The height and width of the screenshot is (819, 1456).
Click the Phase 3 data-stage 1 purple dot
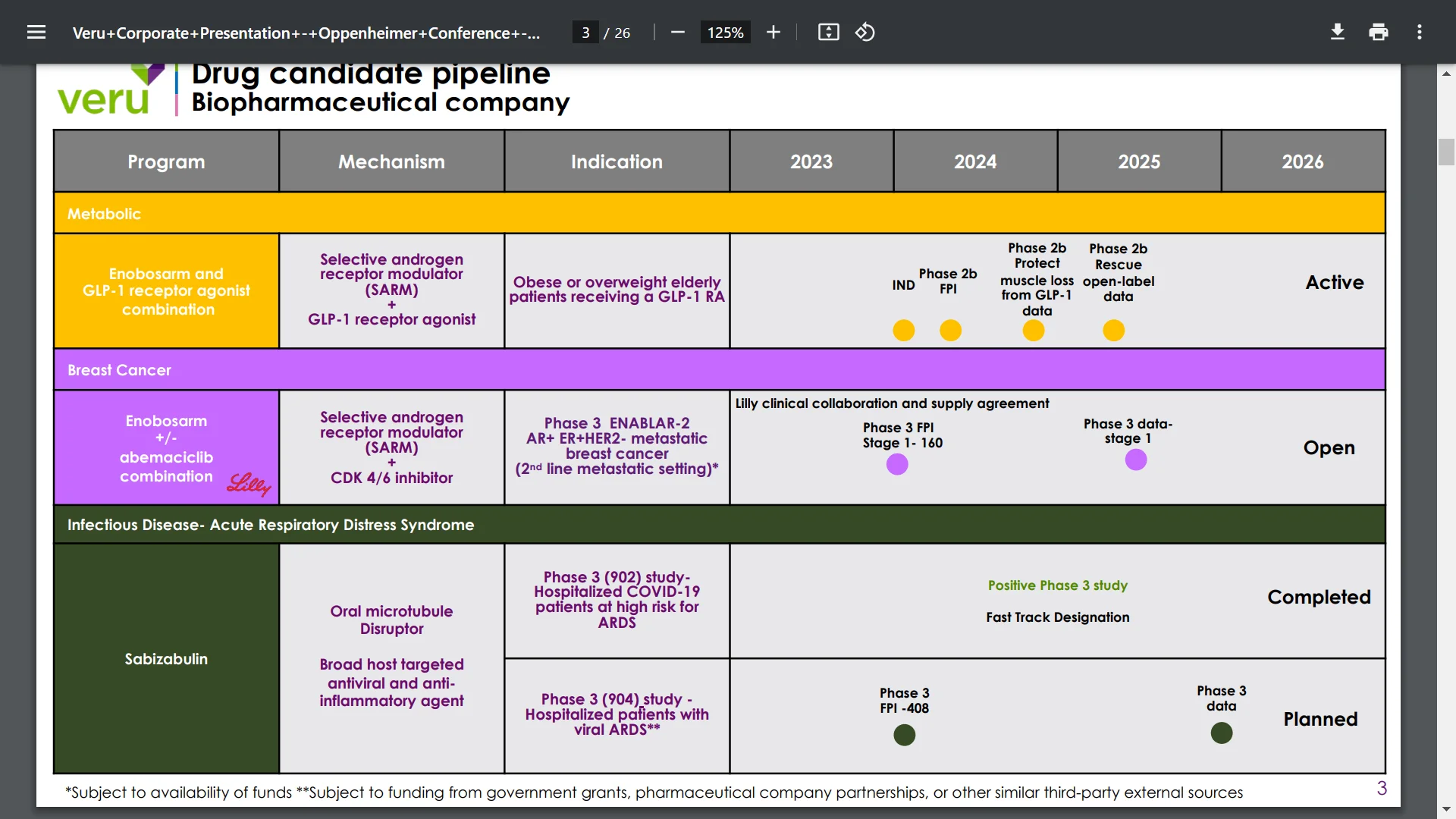(x=1136, y=460)
